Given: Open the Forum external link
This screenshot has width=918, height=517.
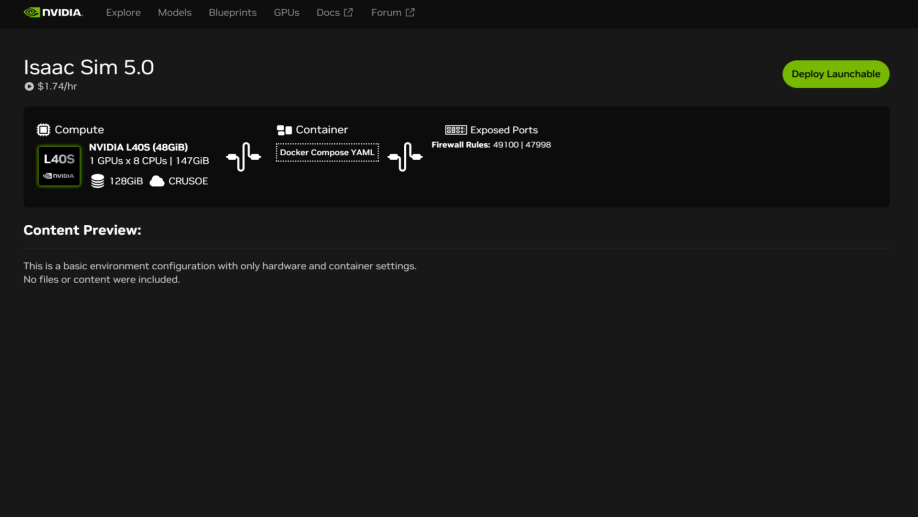Looking at the screenshot, I should 392,12.
